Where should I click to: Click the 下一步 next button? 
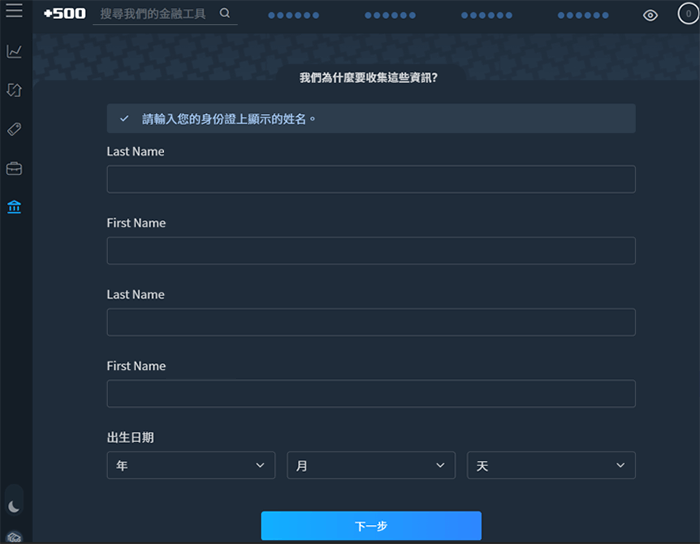371,526
